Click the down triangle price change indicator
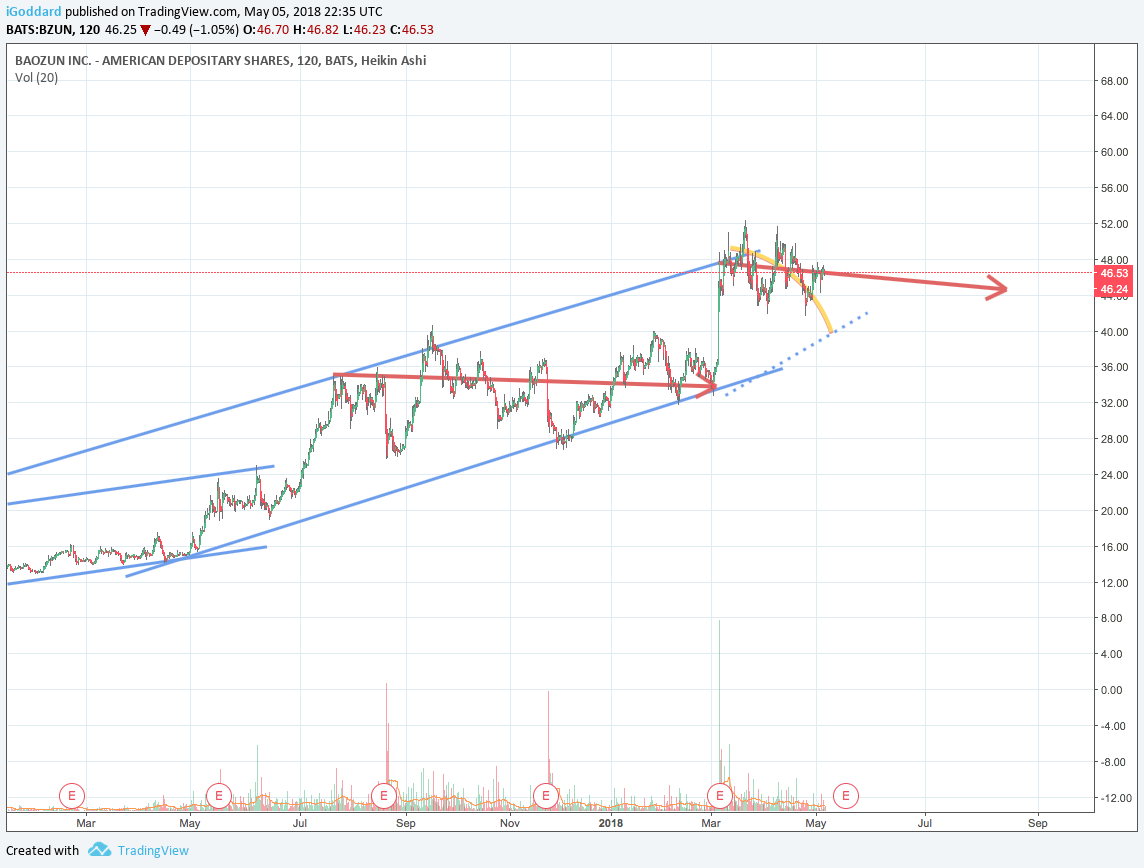Image resolution: width=1144 pixels, height=868 pixels. click(146, 31)
